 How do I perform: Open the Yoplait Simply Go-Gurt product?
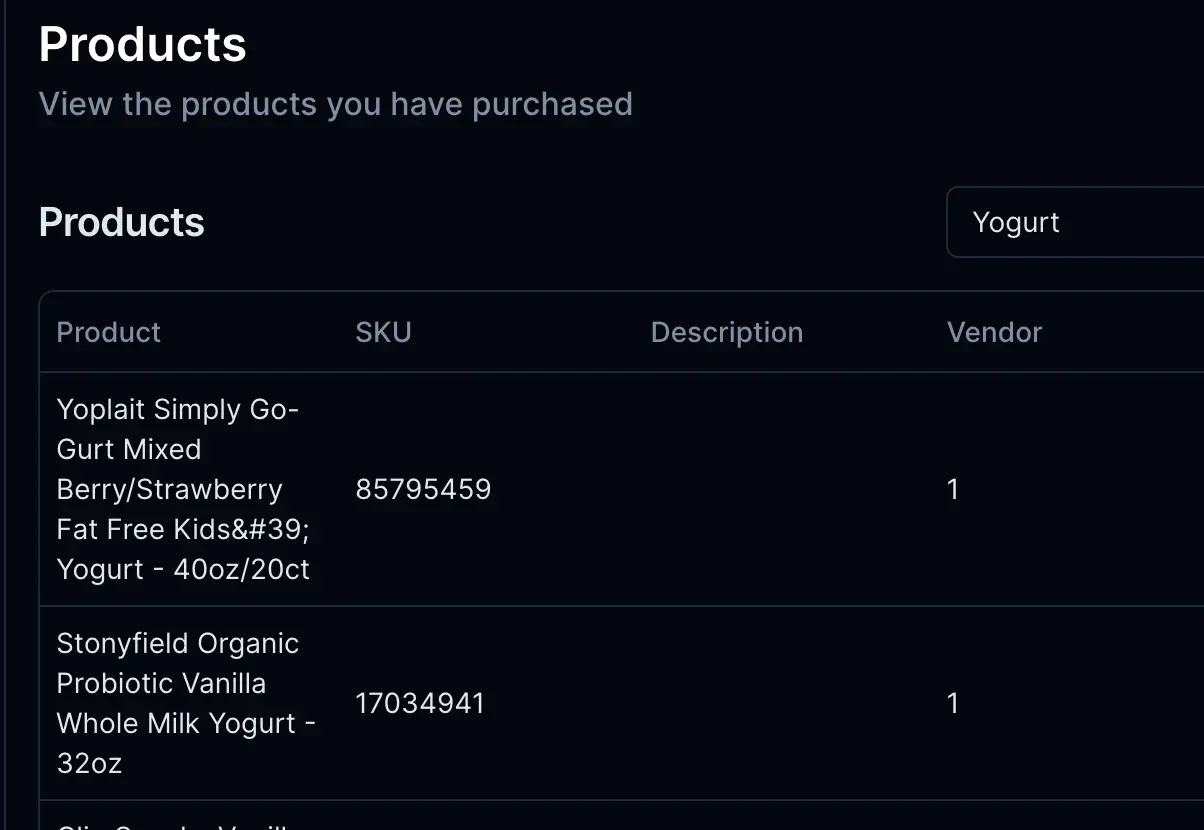183,489
